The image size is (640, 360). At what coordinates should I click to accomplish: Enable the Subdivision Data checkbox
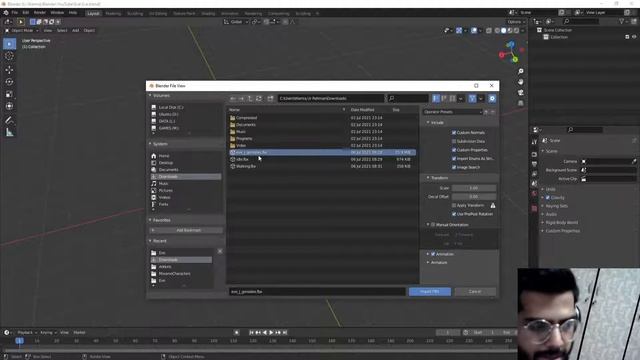pos(454,141)
